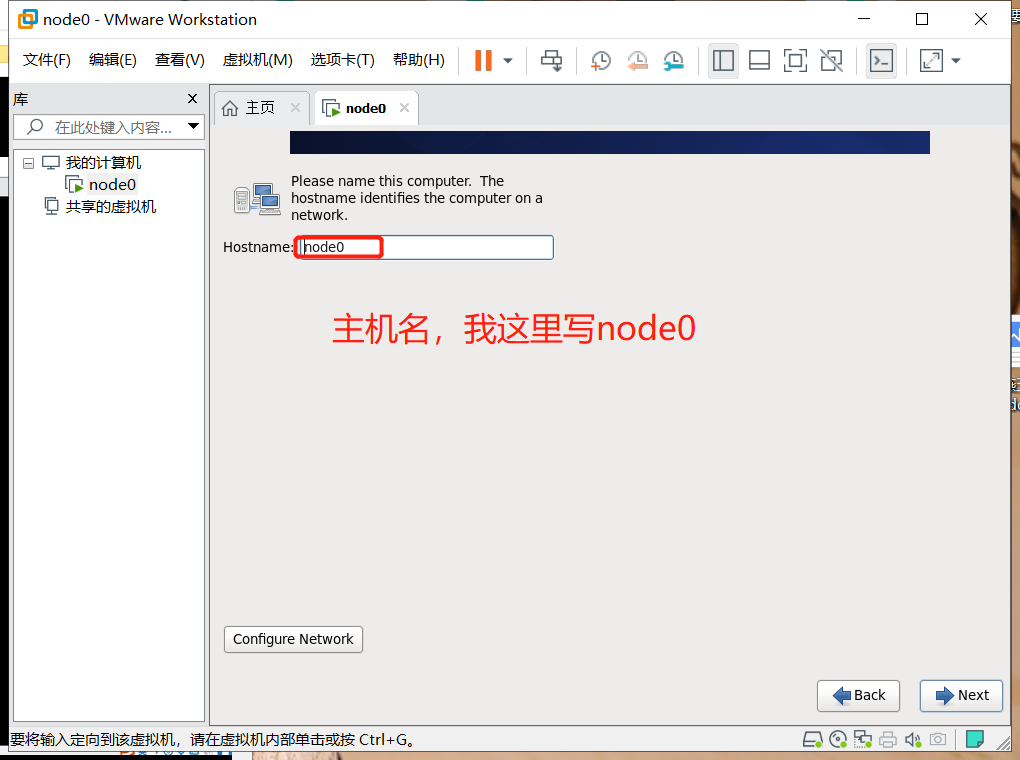Click the CD/DVD drive status icon
The image size is (1020, 760).
tap(838, 739)
